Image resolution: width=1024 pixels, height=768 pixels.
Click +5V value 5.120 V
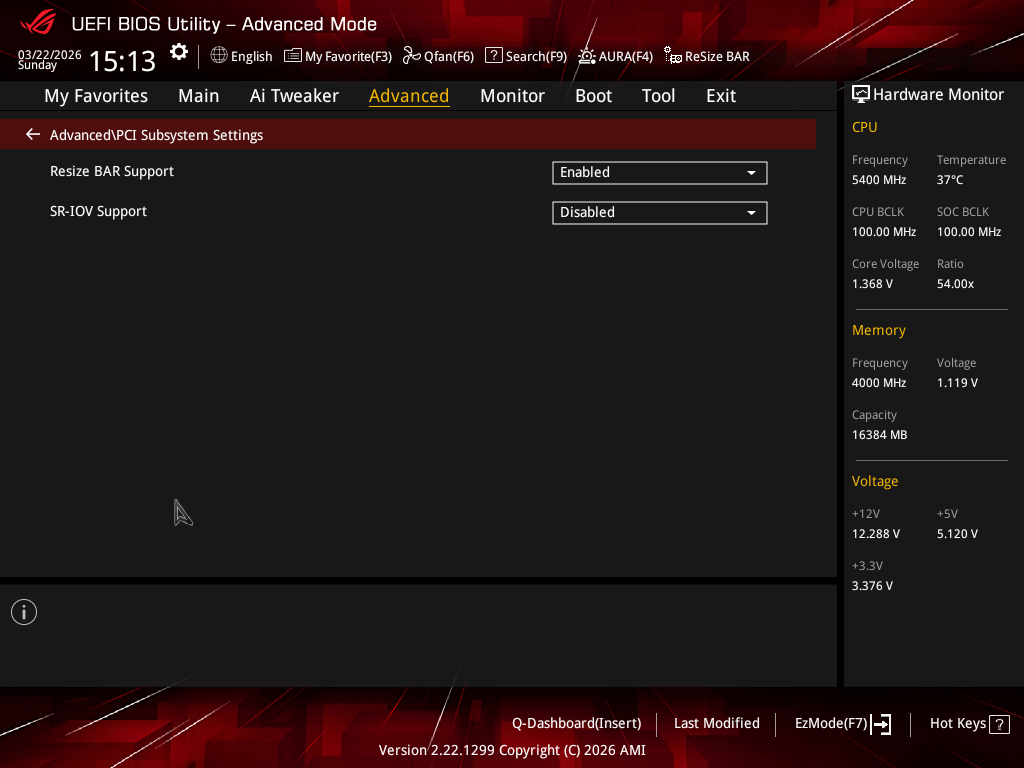coord(957,534)
